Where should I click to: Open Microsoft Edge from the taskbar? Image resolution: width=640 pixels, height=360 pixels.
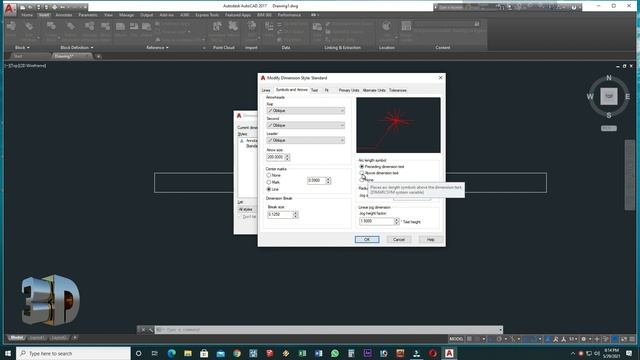click(171, 353)
